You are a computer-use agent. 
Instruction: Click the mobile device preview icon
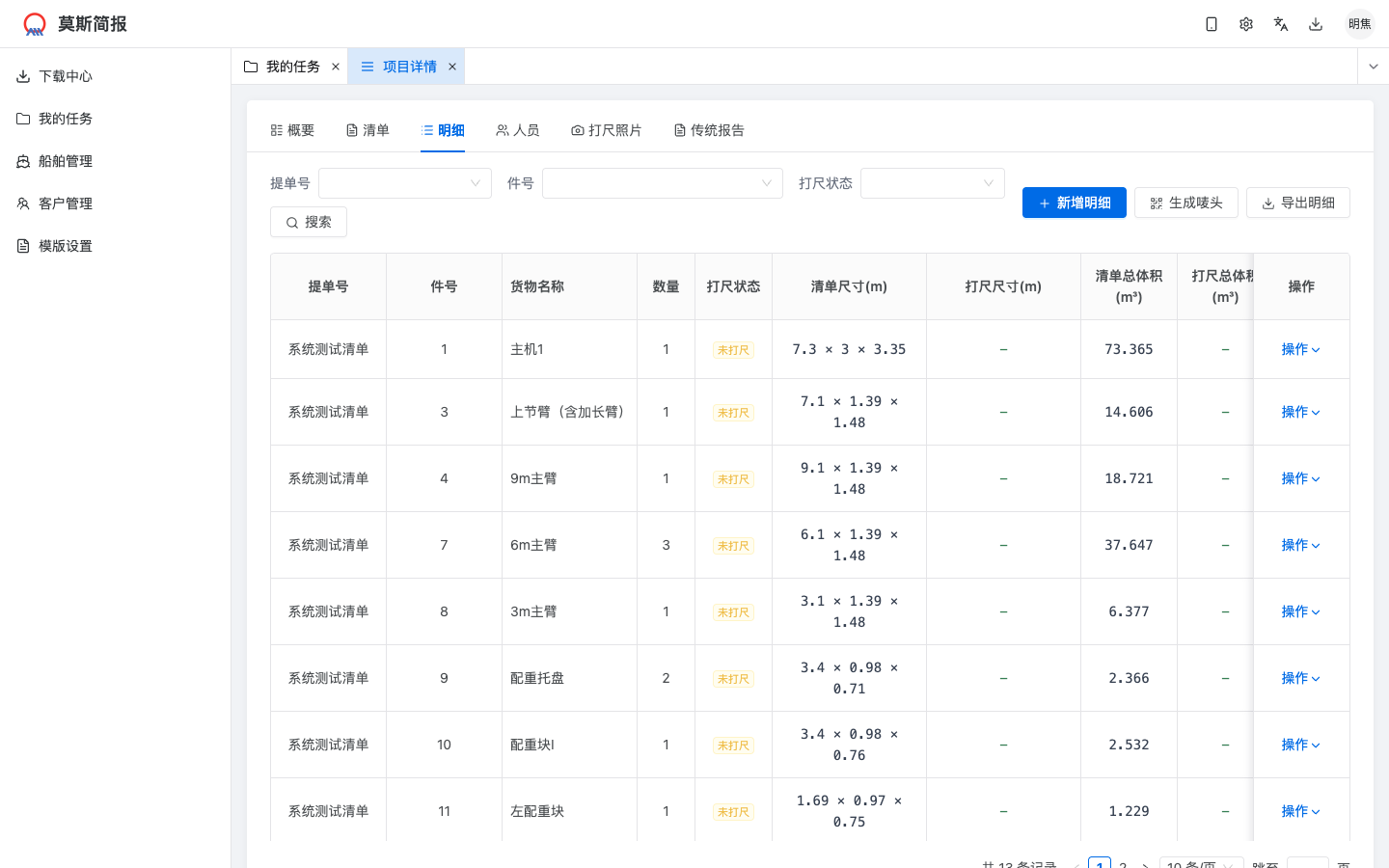pos(1211,23)
